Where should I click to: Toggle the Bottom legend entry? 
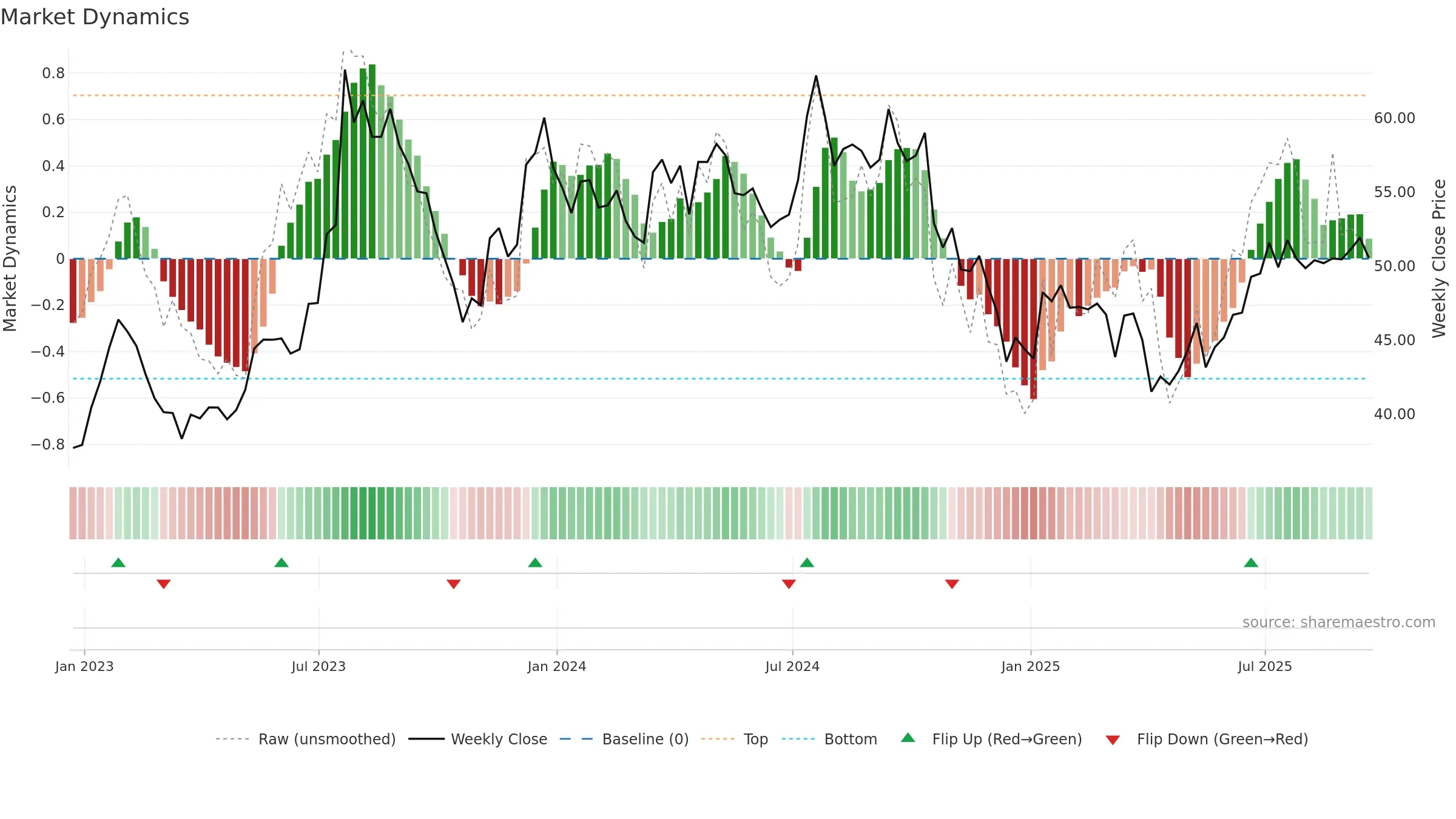coord(851,739)
